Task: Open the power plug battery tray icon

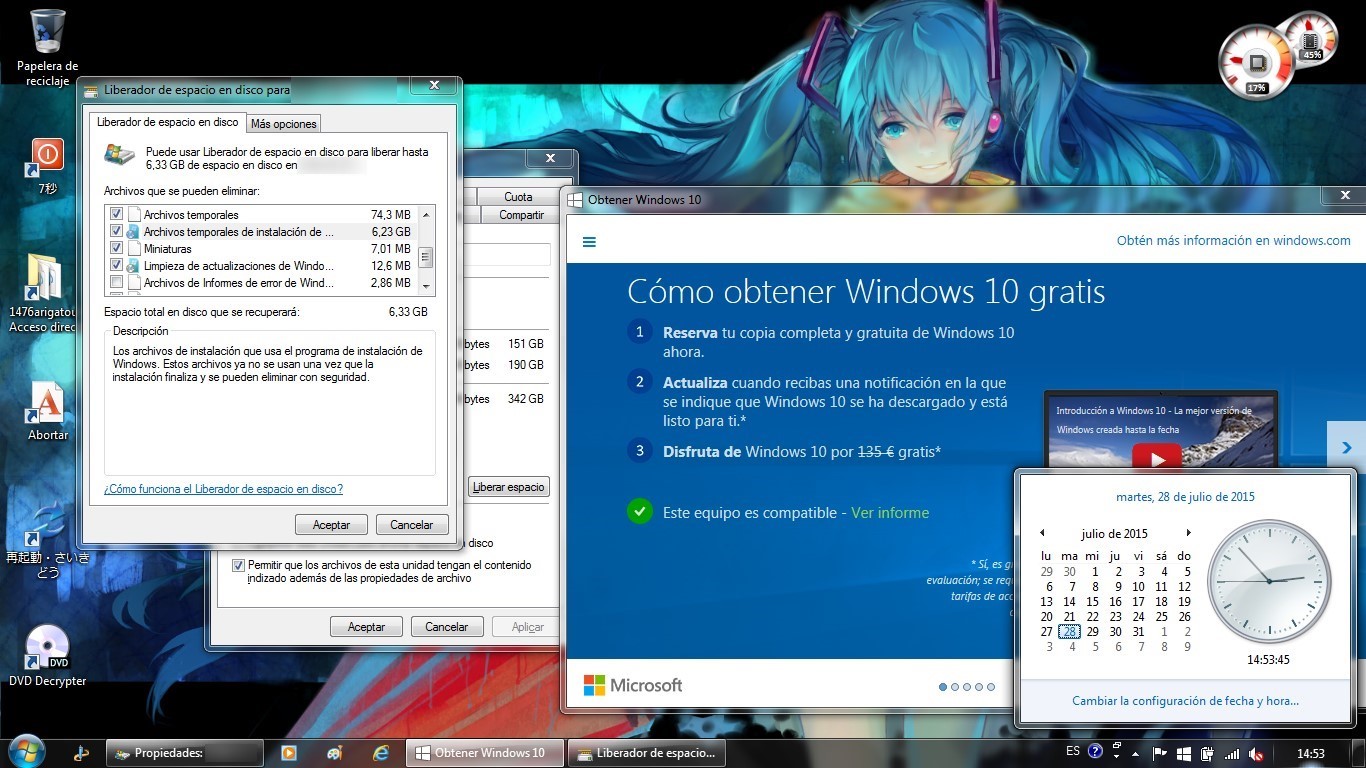Action: coord(1208,753)
